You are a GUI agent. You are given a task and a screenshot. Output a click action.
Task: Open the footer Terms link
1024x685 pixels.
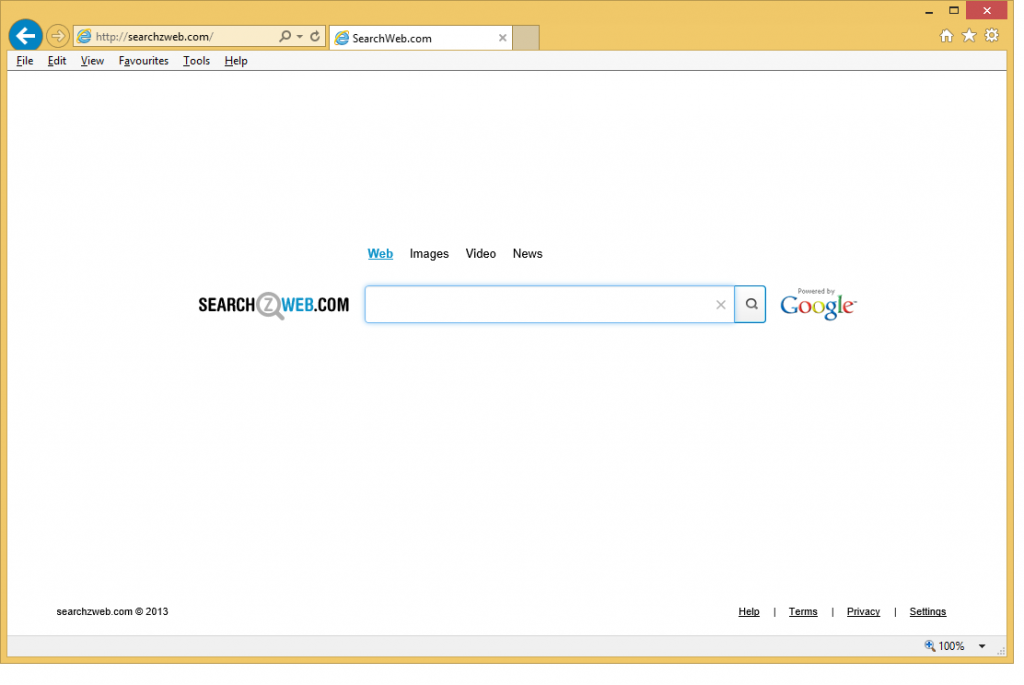click(803, 612)
